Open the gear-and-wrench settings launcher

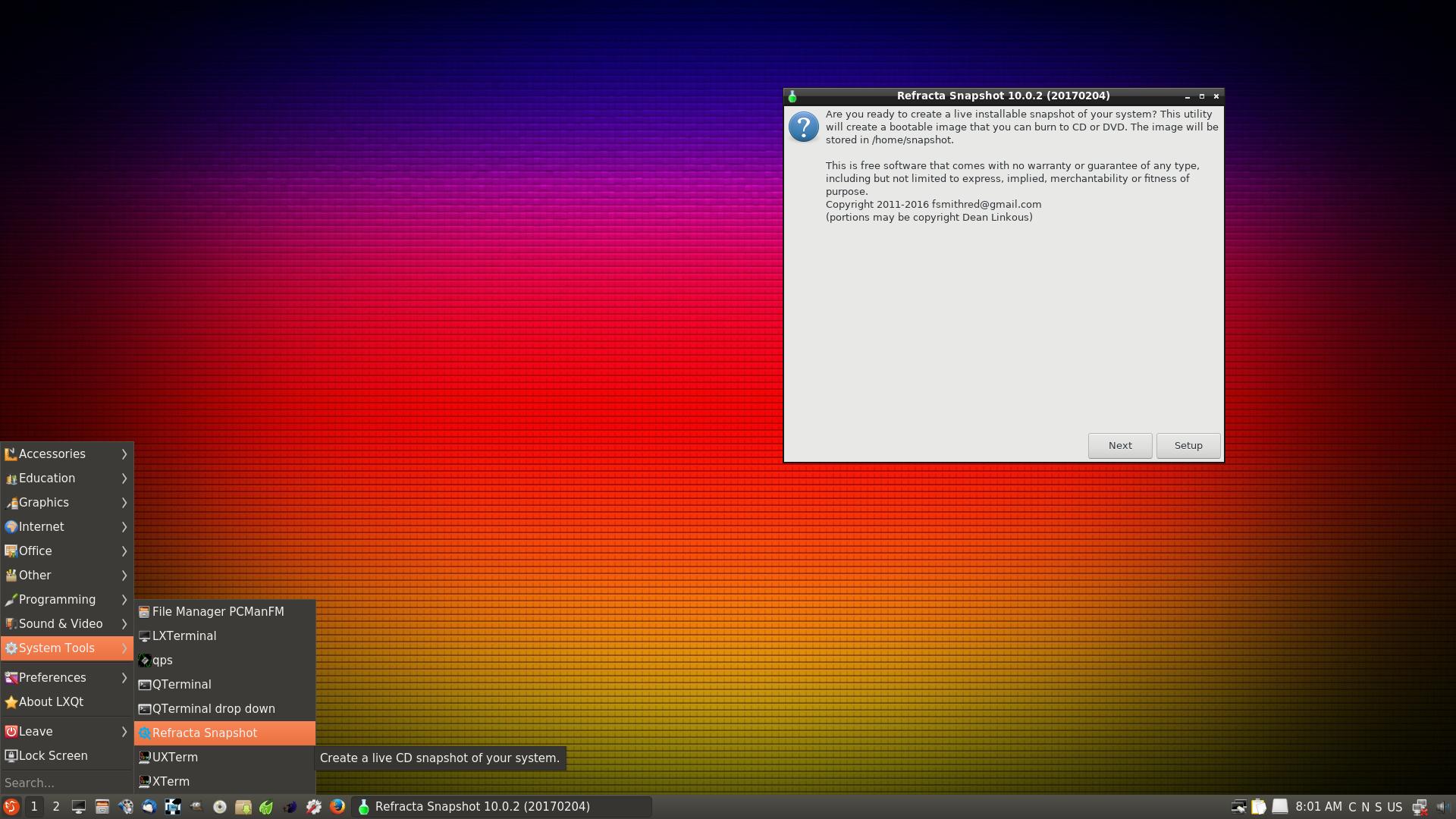click(313, 807)
